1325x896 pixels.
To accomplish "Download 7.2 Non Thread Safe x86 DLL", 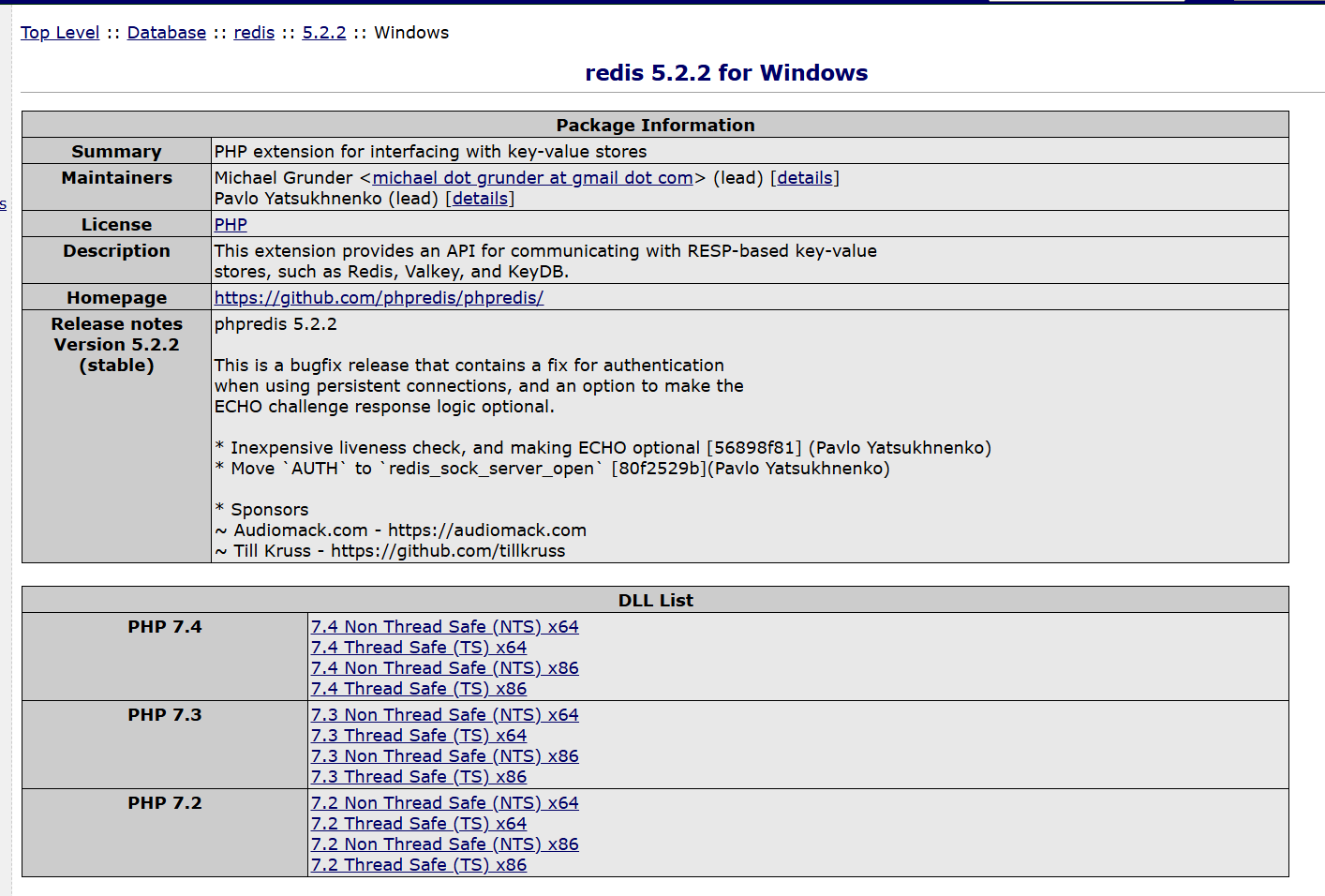I will coord(444,844).
